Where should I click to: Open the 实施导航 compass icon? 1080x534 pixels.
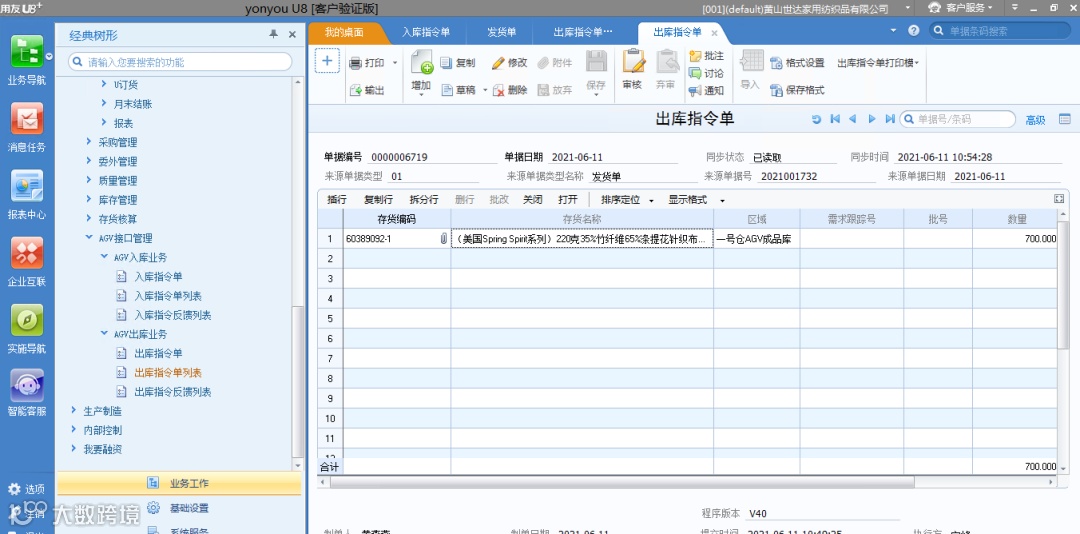pyautogui.click(x=27, y=320)
